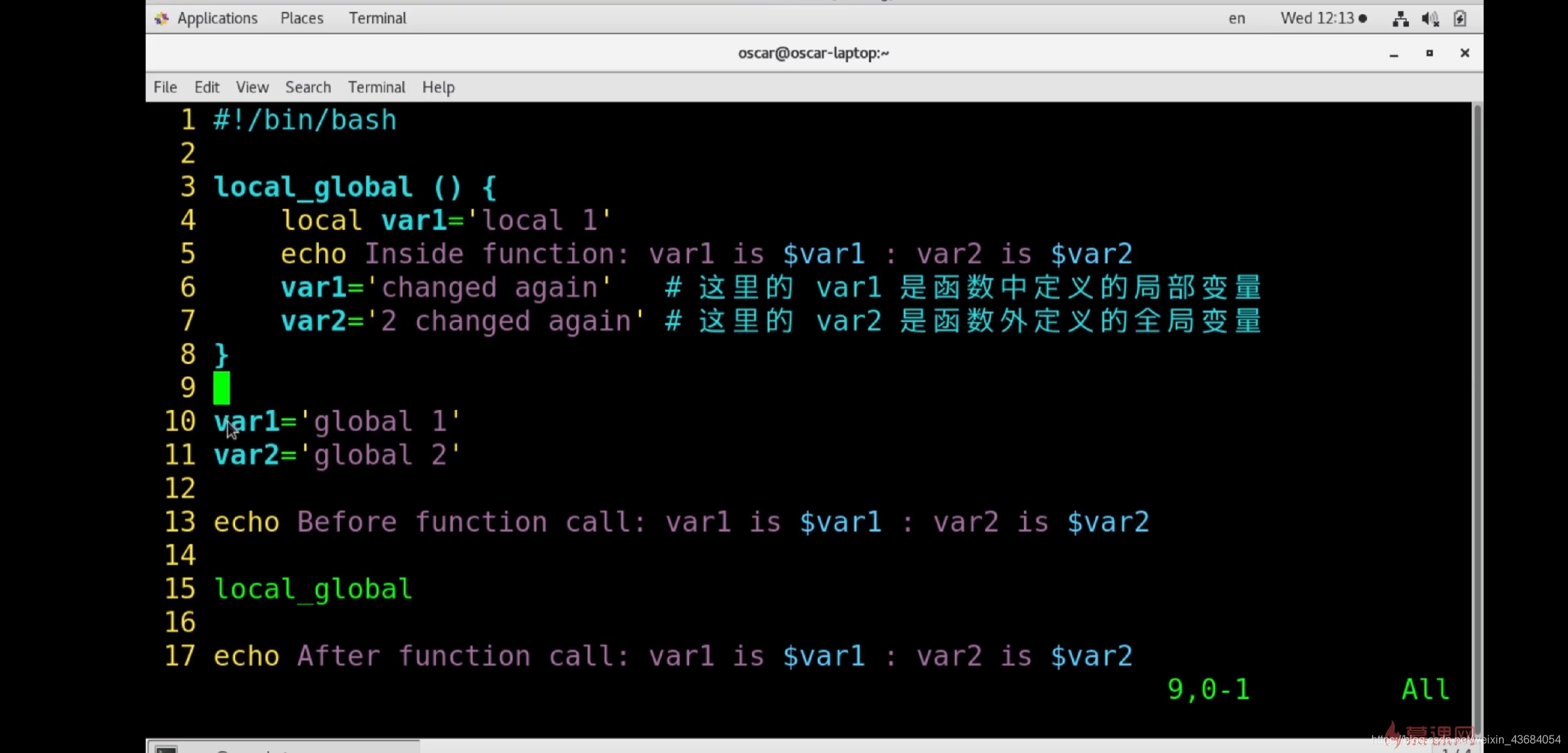Click the battery power icon
Viewport: 1568px width, 753px height.
[1460, 19]
